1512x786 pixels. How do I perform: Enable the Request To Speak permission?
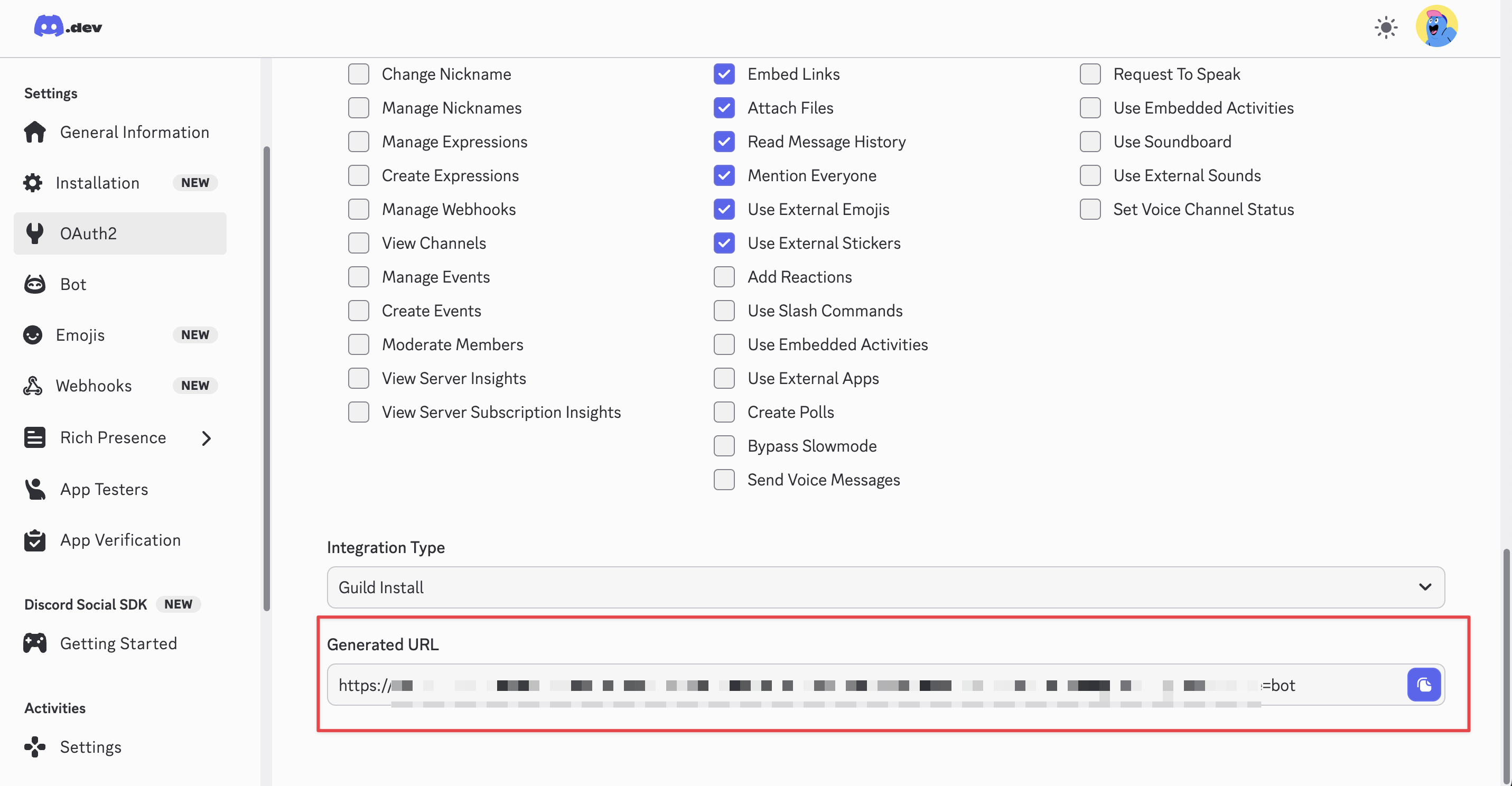[1090, 74]
